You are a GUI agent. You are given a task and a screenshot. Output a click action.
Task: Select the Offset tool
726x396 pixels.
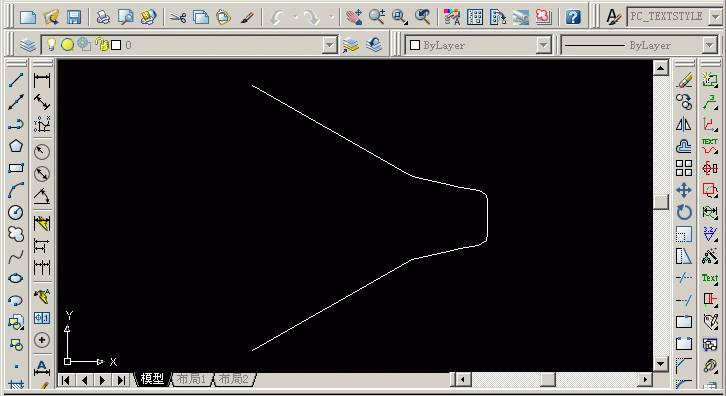click(684, 146)
